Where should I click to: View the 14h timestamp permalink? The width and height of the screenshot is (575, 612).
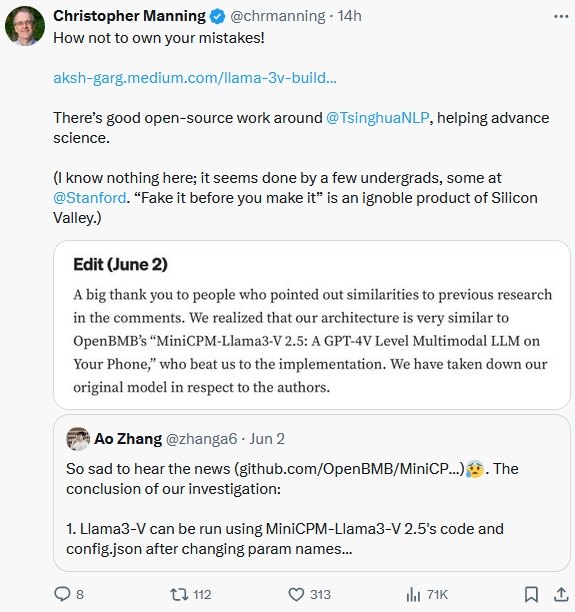[349, 16]
